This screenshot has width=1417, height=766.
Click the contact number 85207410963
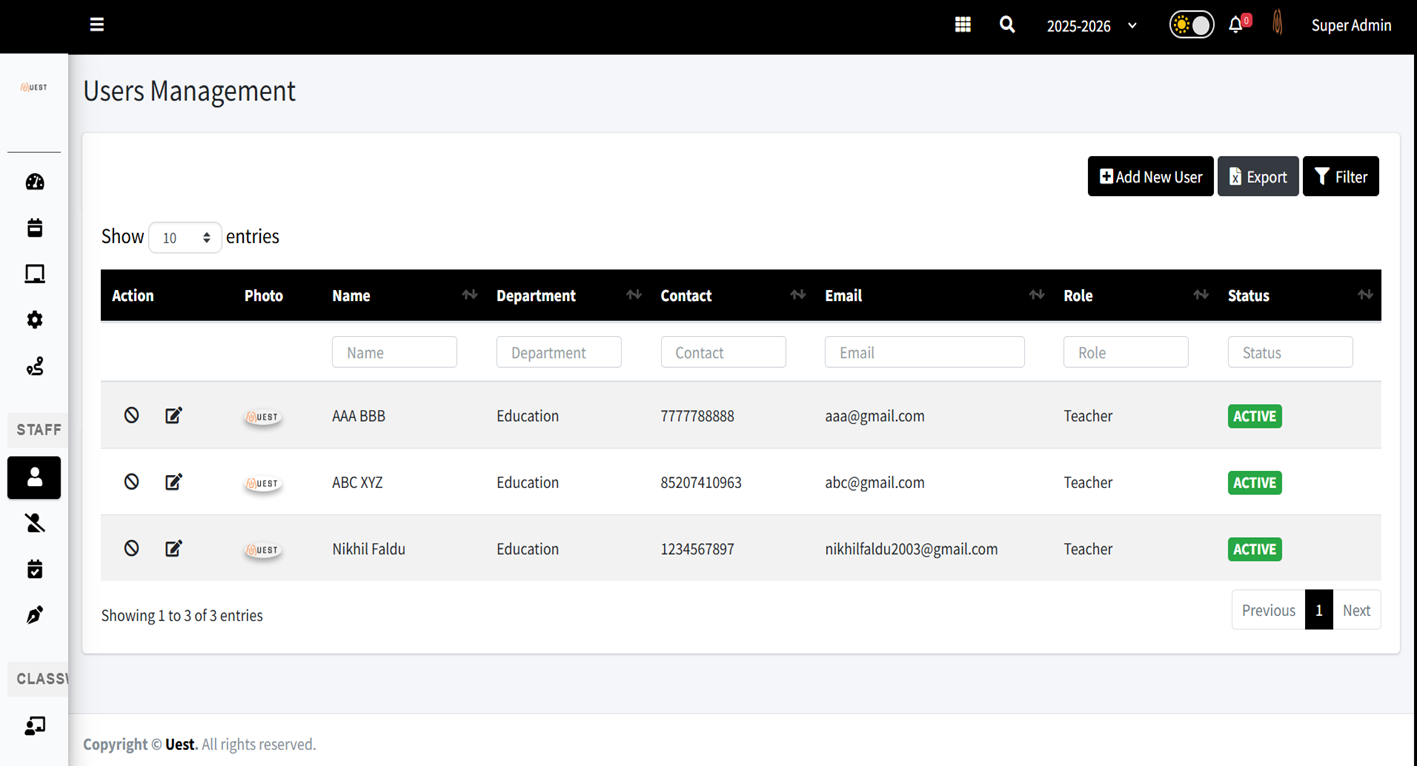point(701,483)
